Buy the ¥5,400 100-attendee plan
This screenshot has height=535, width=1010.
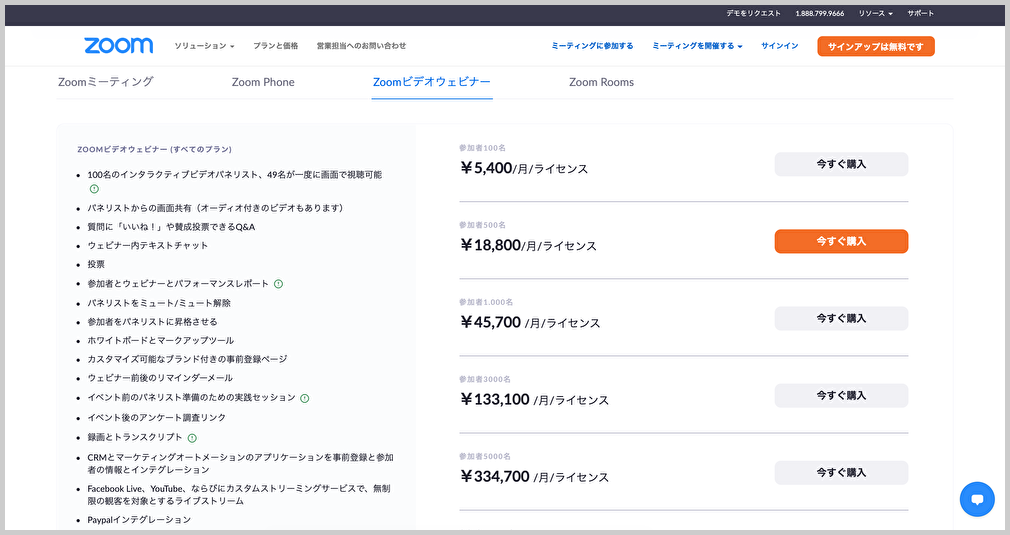click(841, 164)
